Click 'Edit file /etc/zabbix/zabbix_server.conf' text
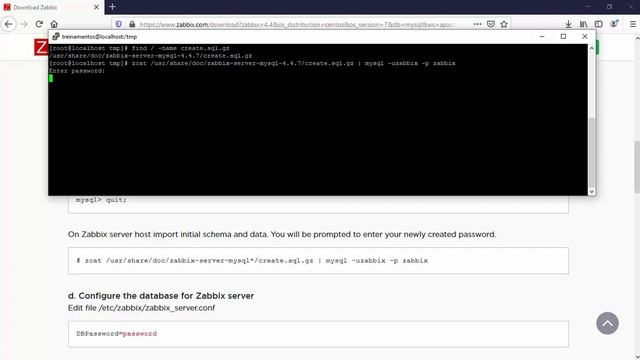This screenshot has height=360, width=640. pos(141,308)
